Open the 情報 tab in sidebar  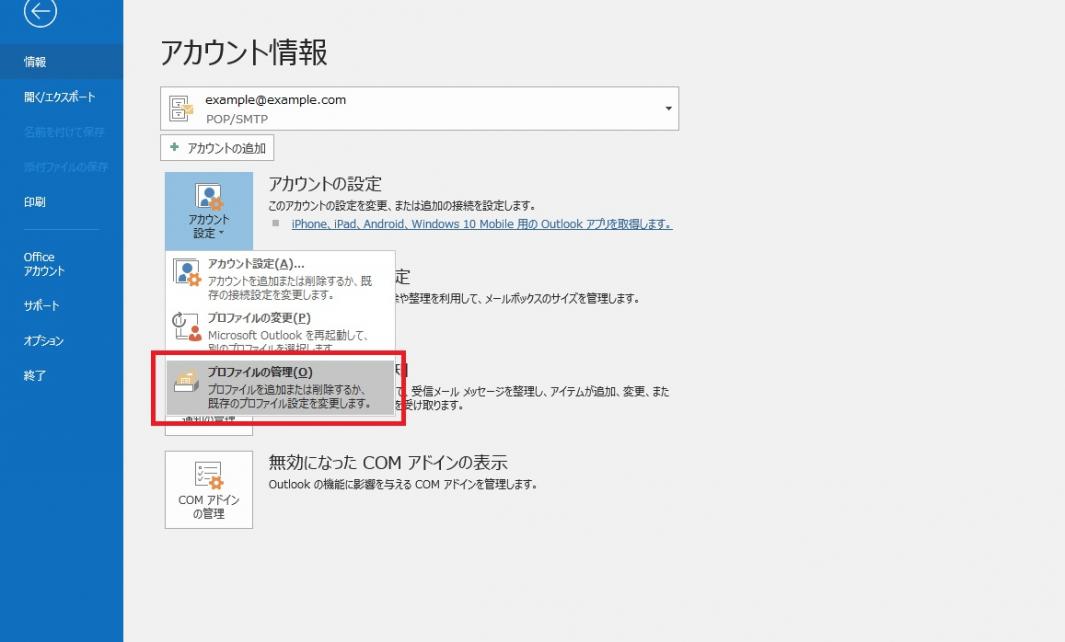click(x=36, y=62)
